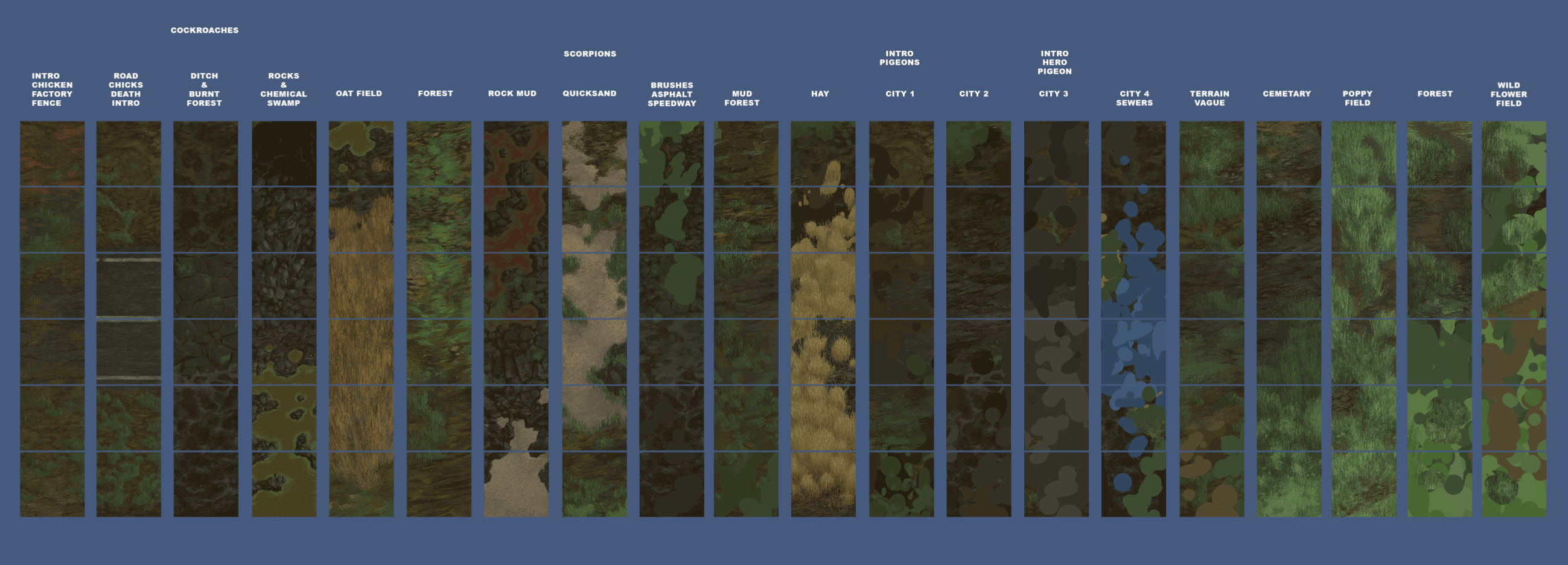Select top tile of DITCH & BURNT FOREST column
The width and height of the screenshot is (1568, 565).
pyautogui.click(x=206, y=153)
